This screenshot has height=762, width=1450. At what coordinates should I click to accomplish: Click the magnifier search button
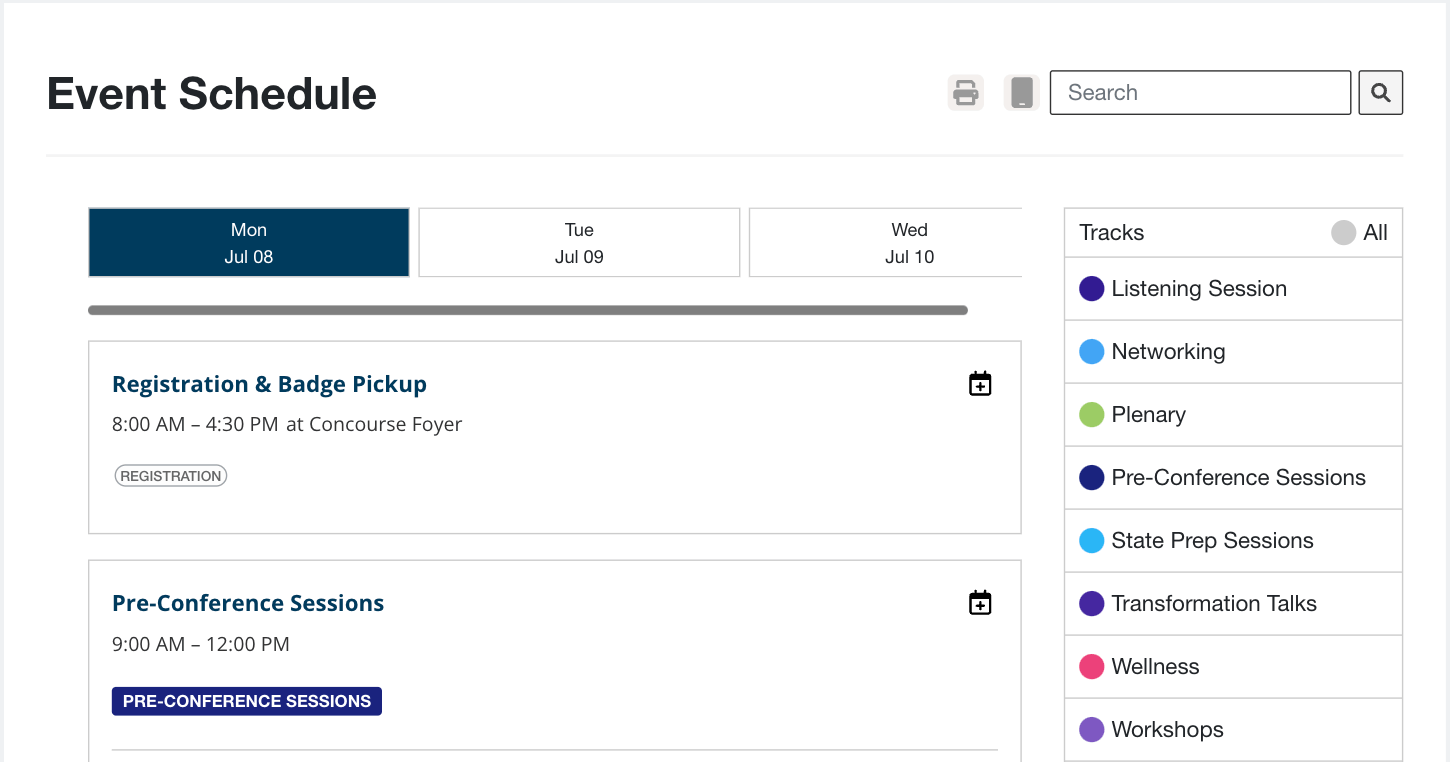[x=1380, y=93]
